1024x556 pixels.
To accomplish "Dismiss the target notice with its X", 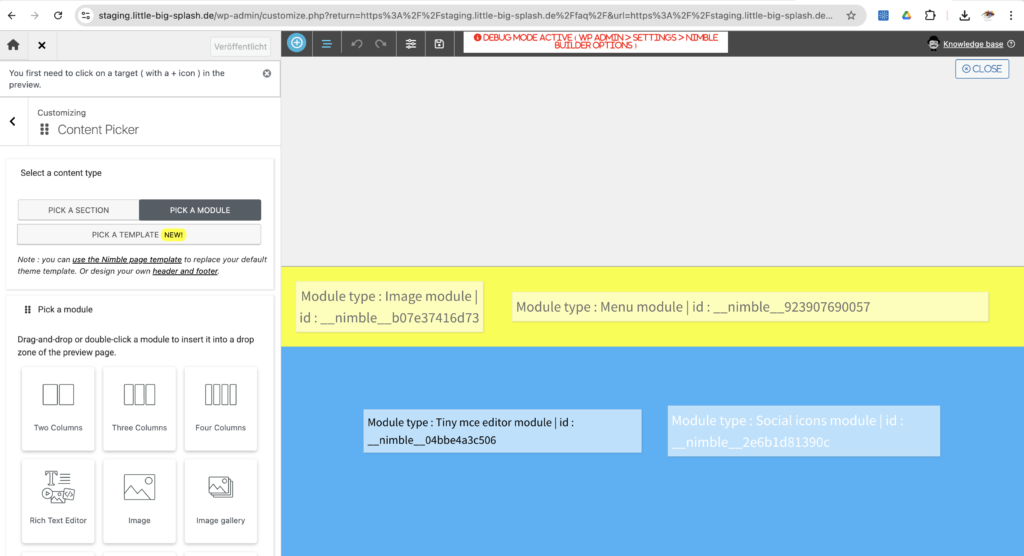I will tap(267, 73).
